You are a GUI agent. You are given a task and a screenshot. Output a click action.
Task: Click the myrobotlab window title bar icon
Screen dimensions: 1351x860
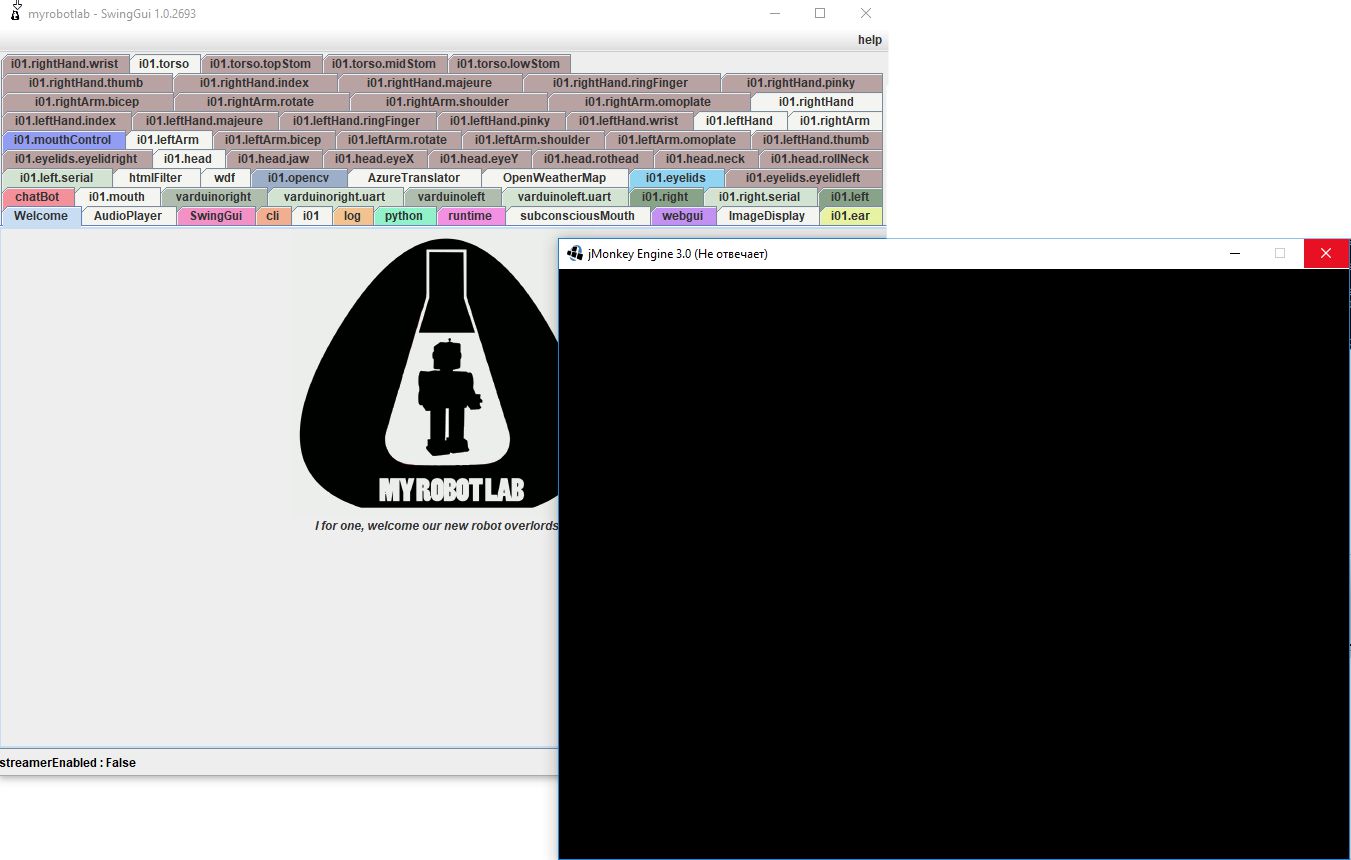tap(15, 13)
